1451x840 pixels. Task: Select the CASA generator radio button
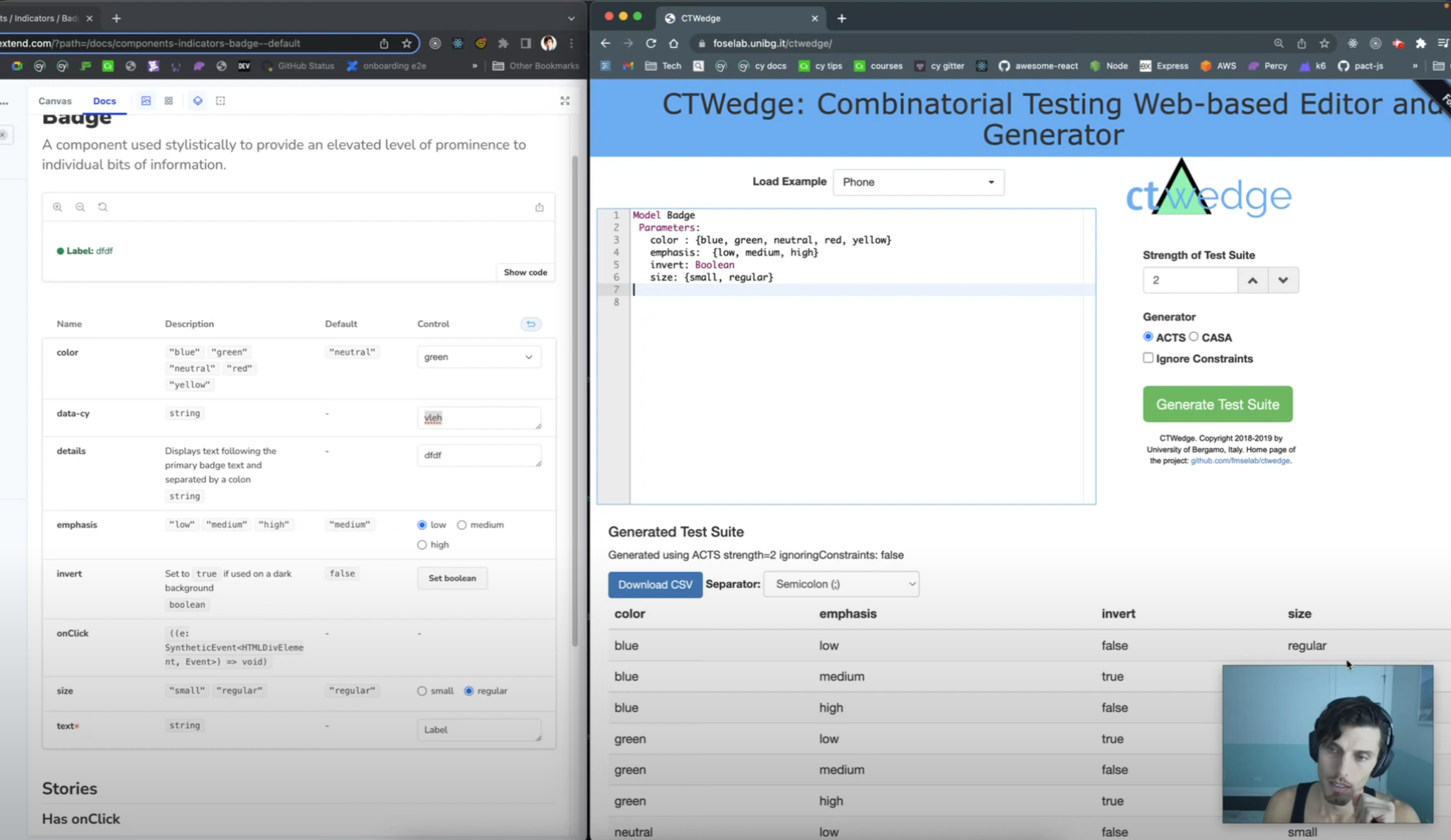coord(1194,337)
